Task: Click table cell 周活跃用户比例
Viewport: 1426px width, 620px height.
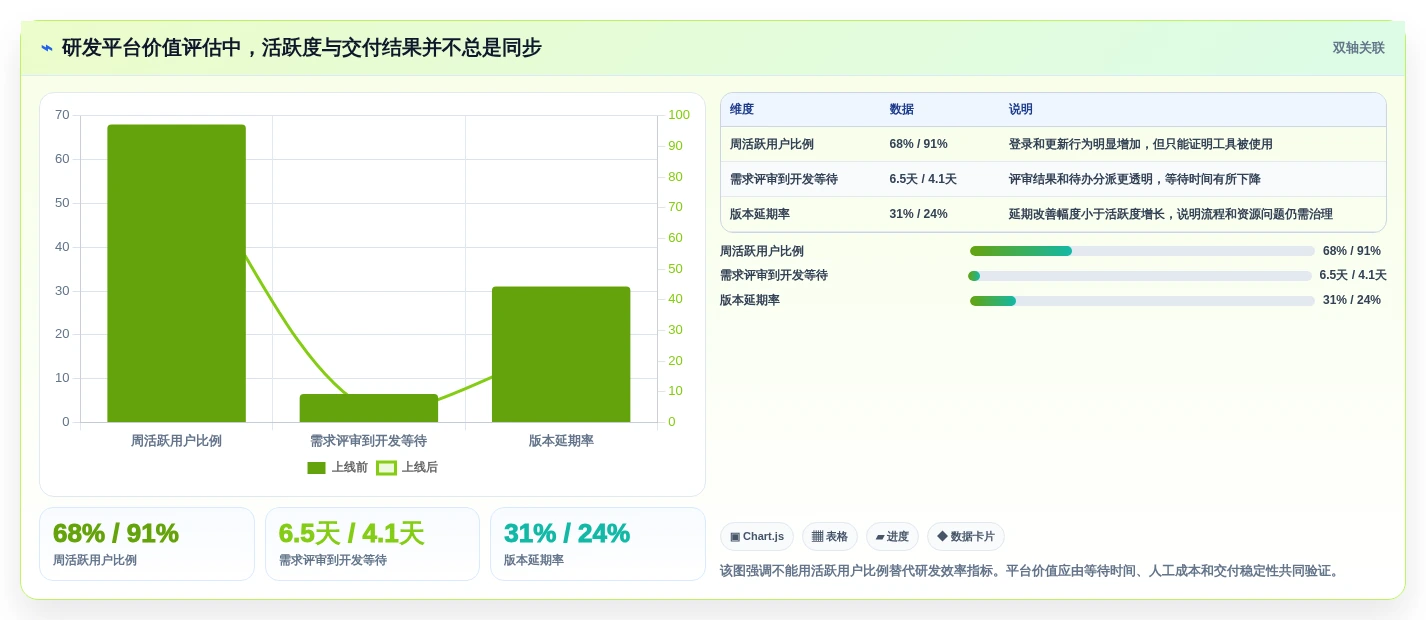Action: click(x=772, y=145)
